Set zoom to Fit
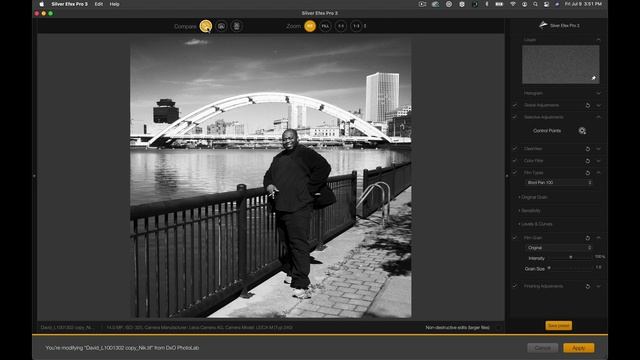Image resolution: width=640 pixels, height=360 pixels. tap(310, 26)
